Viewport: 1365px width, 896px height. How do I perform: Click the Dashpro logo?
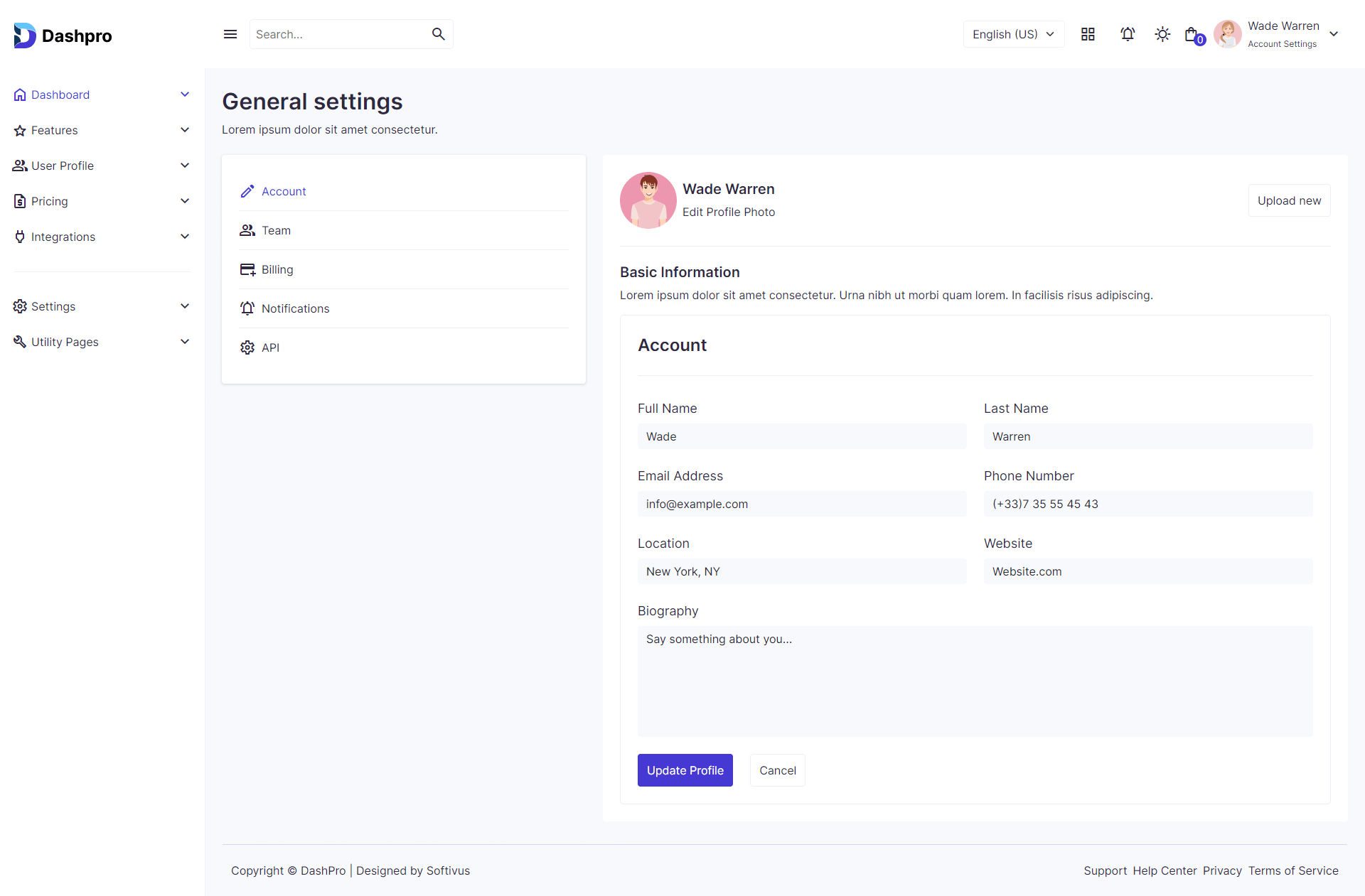[63, 36]
